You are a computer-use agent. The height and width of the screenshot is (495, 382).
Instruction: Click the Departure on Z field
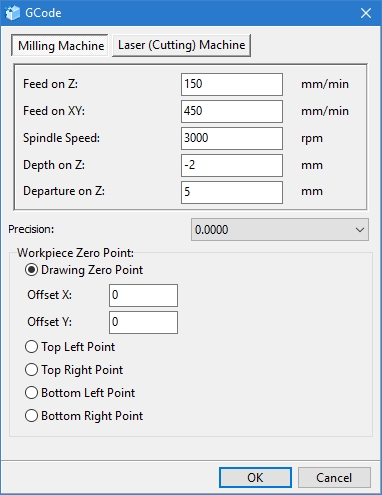[x=232, y=192]
